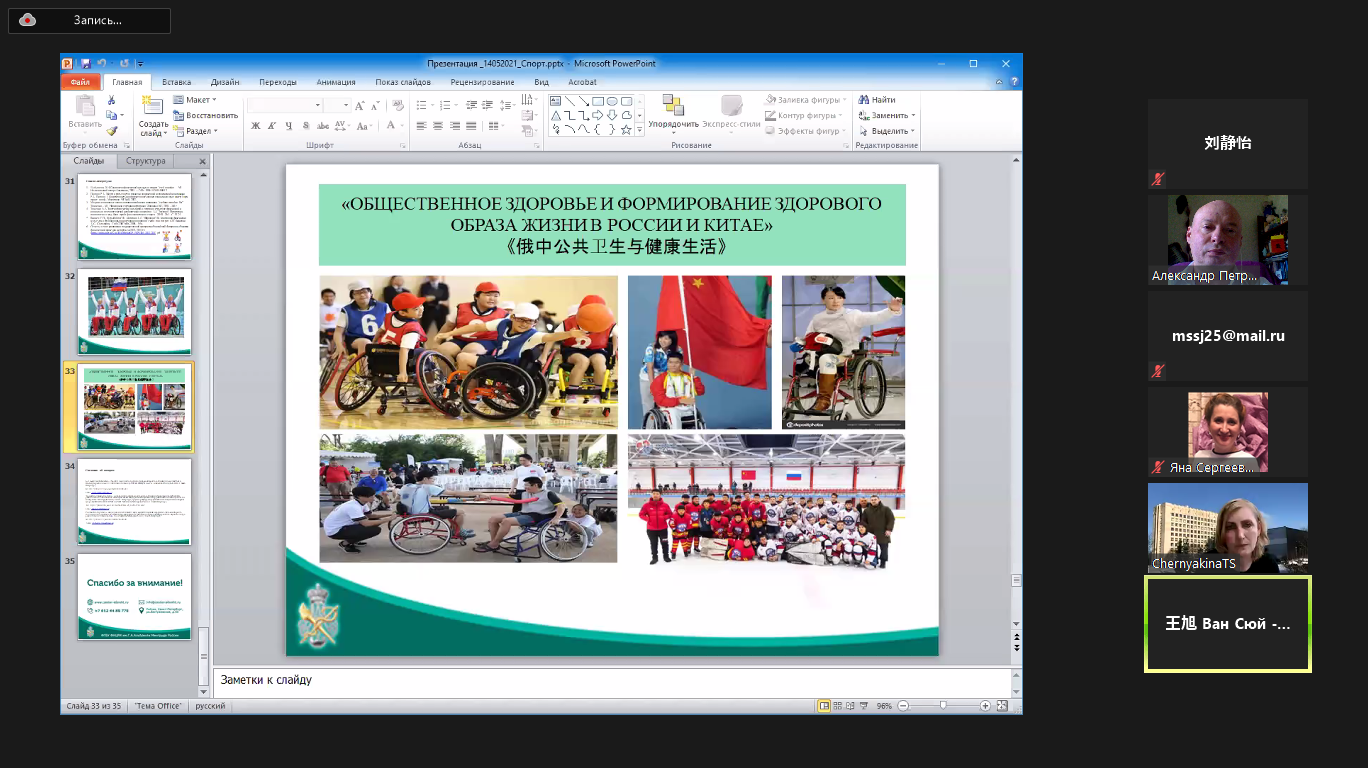The width and height of the screenshot is (1368, 768).
Task: Click the Восстановить (Reset) button
Action: [x=205, y=115]
